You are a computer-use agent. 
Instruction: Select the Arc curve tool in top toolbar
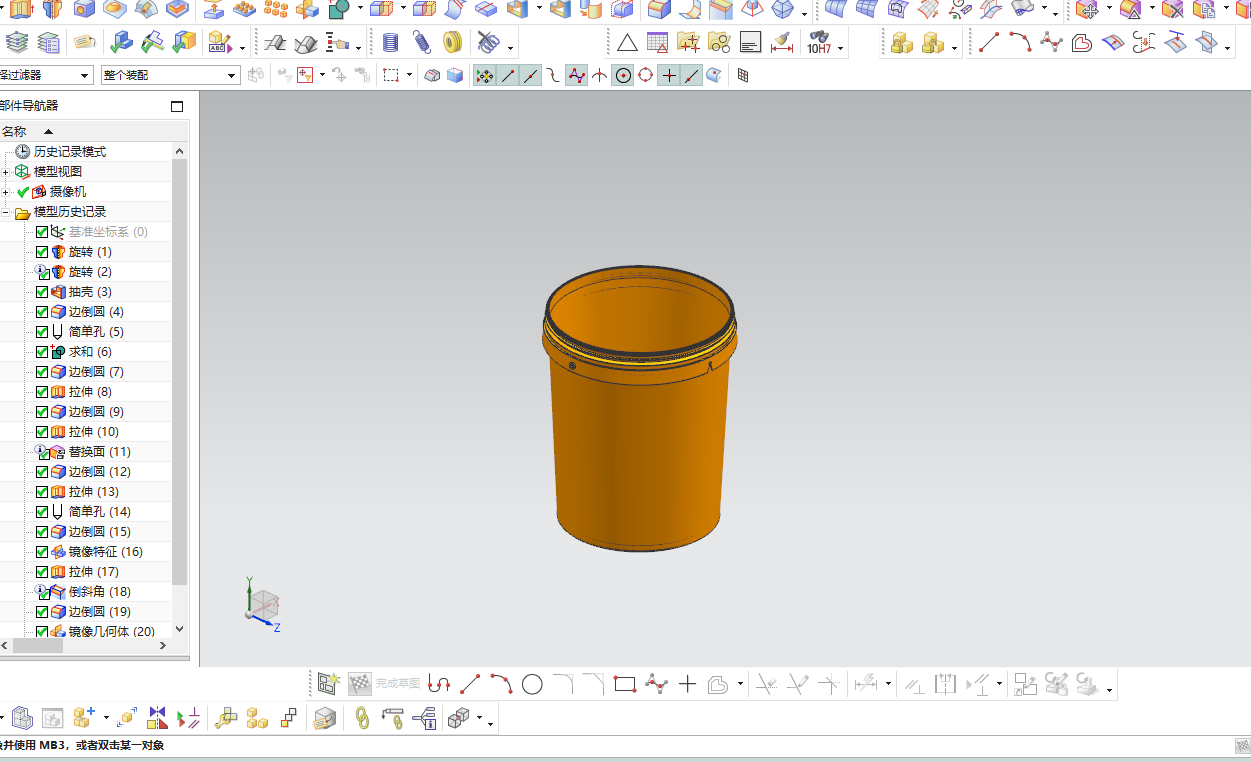1020,43
